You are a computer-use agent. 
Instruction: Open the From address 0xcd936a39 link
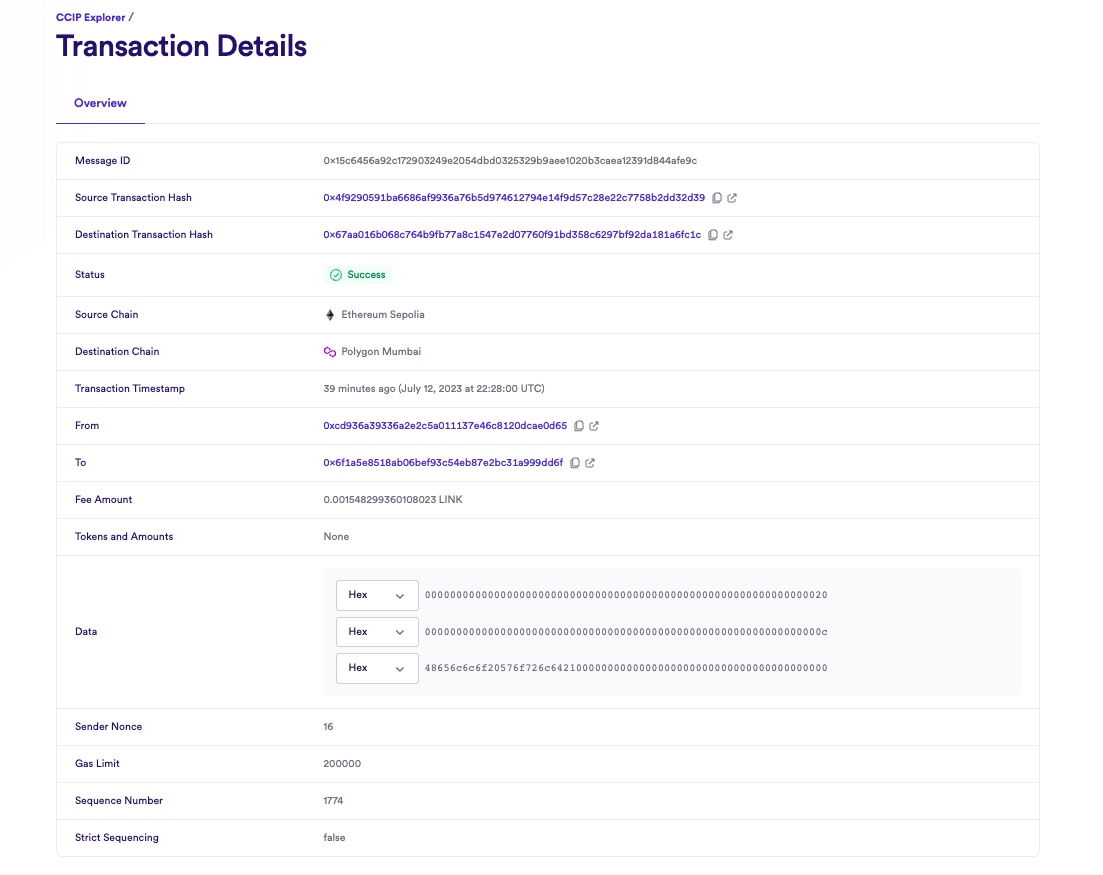[x=445, y=426]
